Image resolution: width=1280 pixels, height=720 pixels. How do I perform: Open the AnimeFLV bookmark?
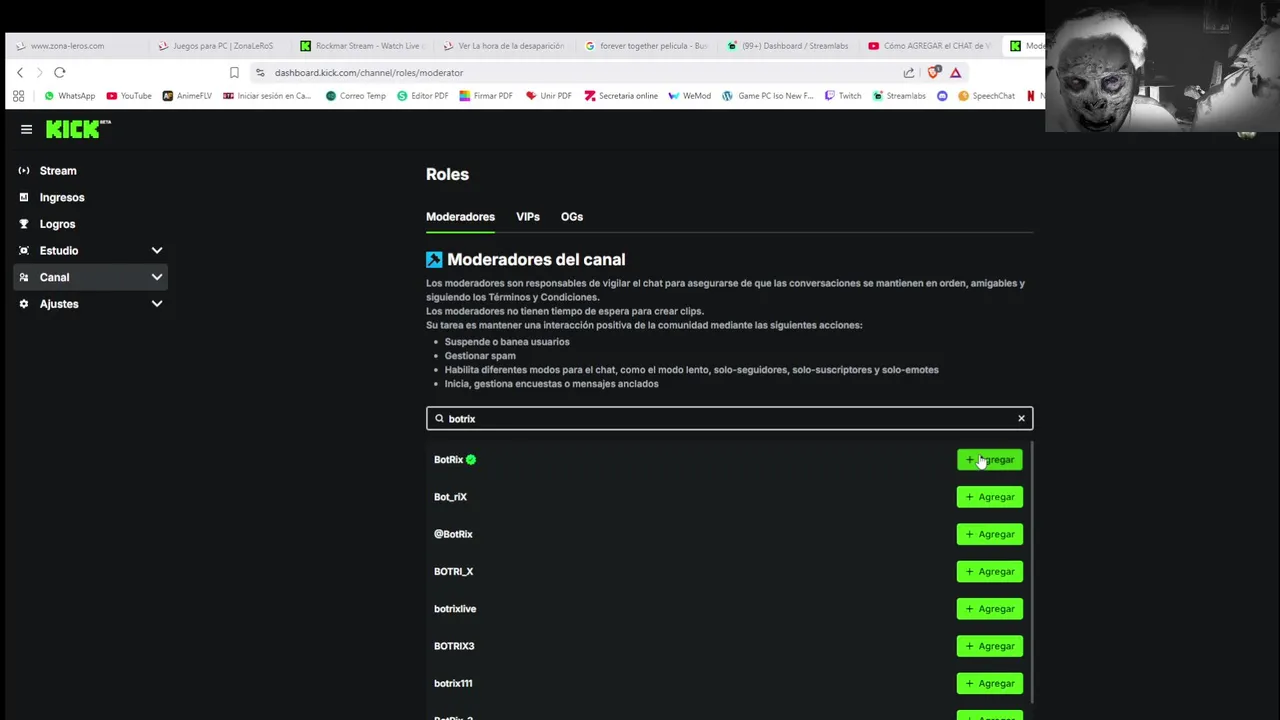tap(187, 96)
